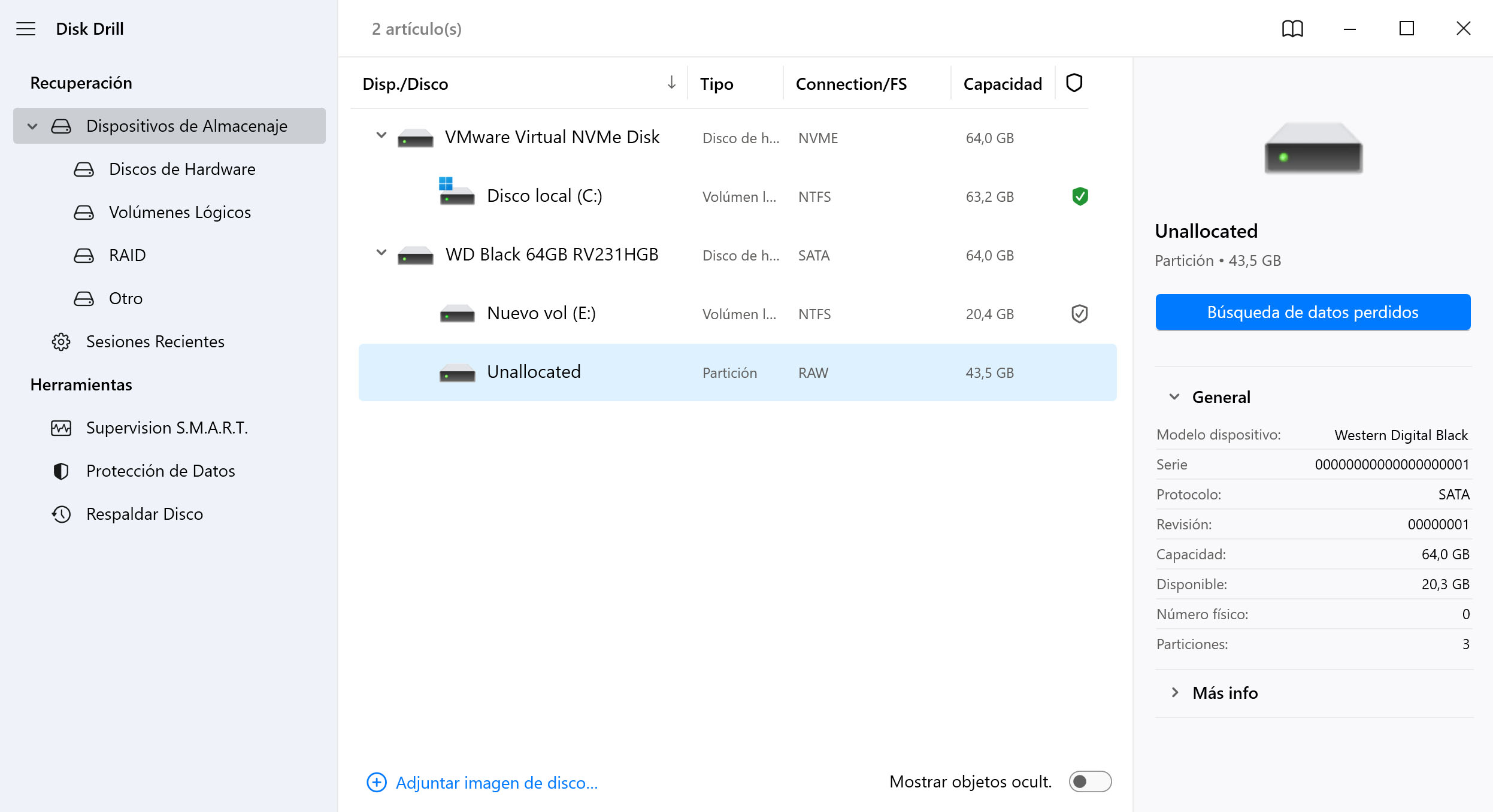Collapse VMware Virtual NVMe Disk row

(x=381, y=135)
